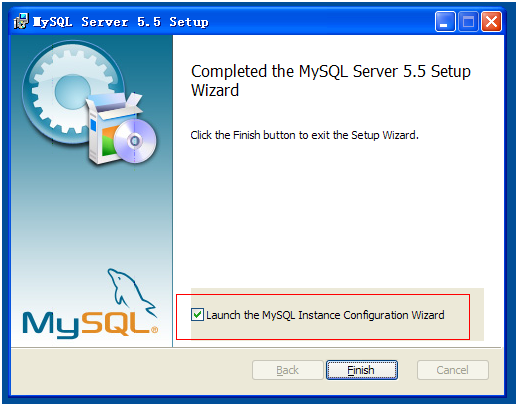Click the empty footer area left of Back

(x=132, y=370)
